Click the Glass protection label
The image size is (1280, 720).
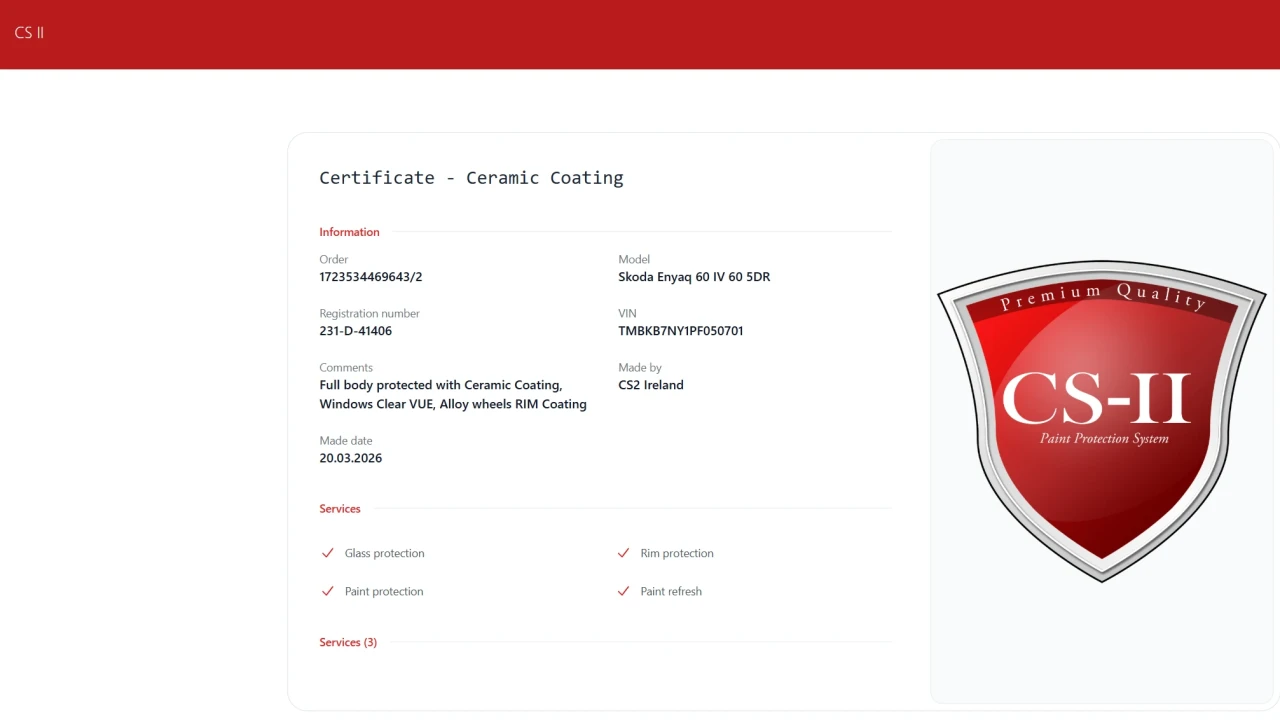coord(385,553)
